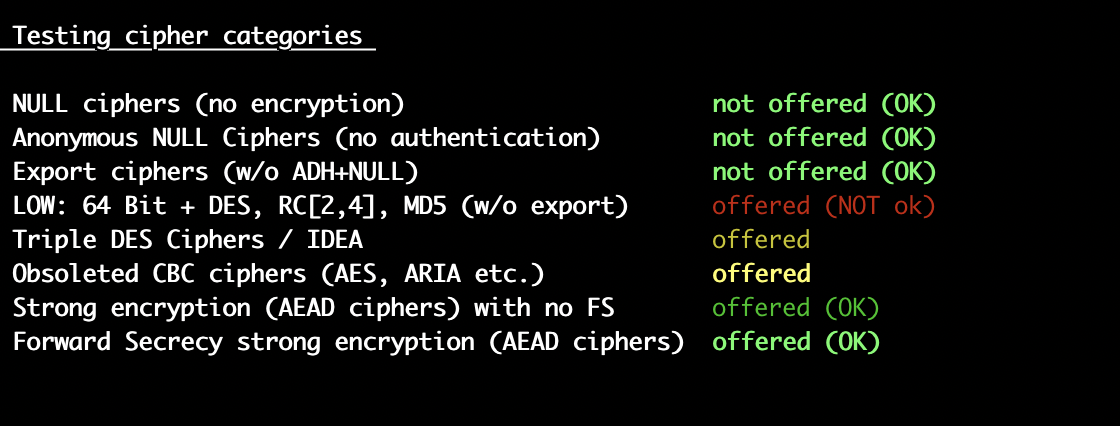This screenshot has height=426, width=1120.
Task: Click '(no authentication)' in Anonymous NULL line
Action: (468, 138)
